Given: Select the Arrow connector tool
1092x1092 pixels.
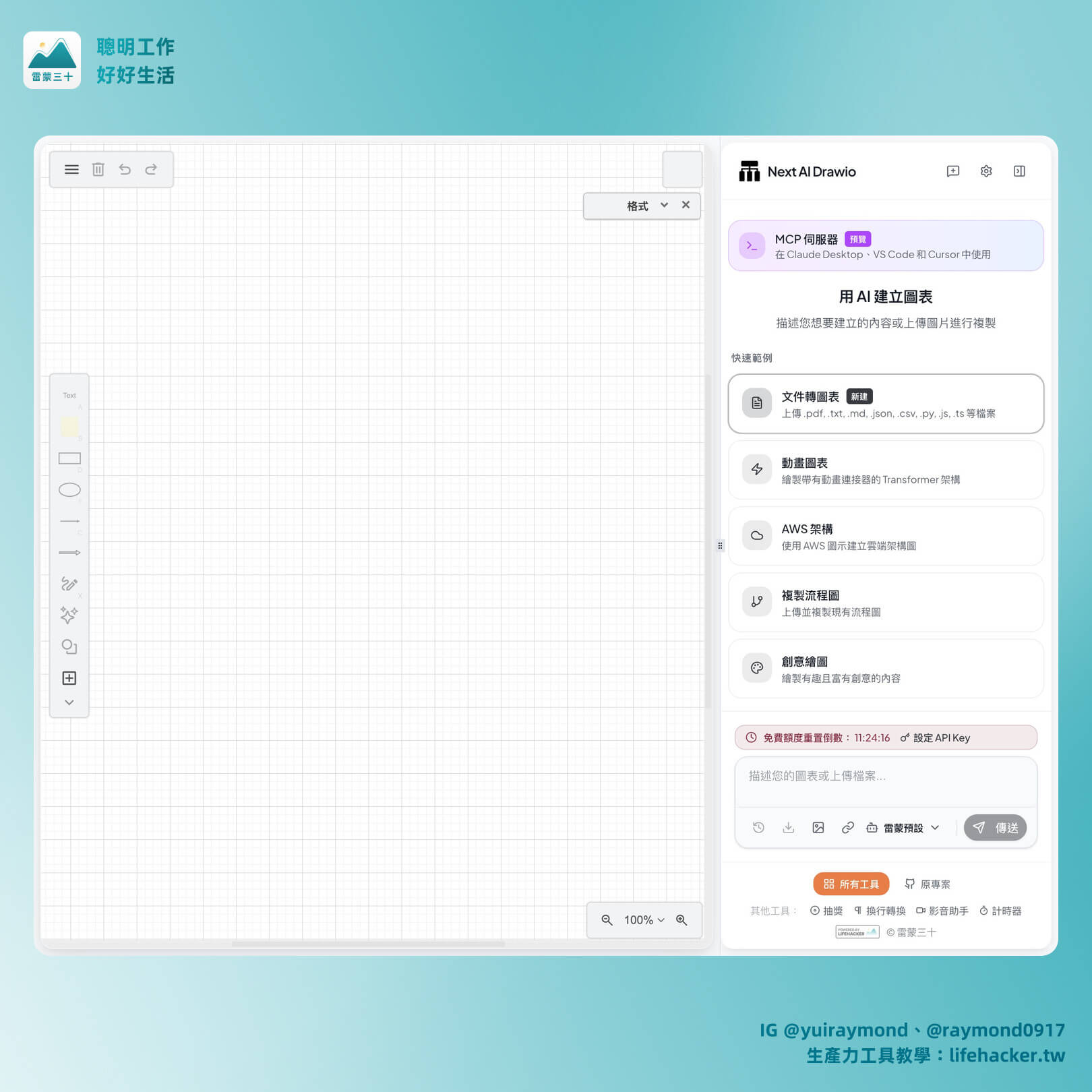Looking at the screenshot, I should click(x=69, y=552).
